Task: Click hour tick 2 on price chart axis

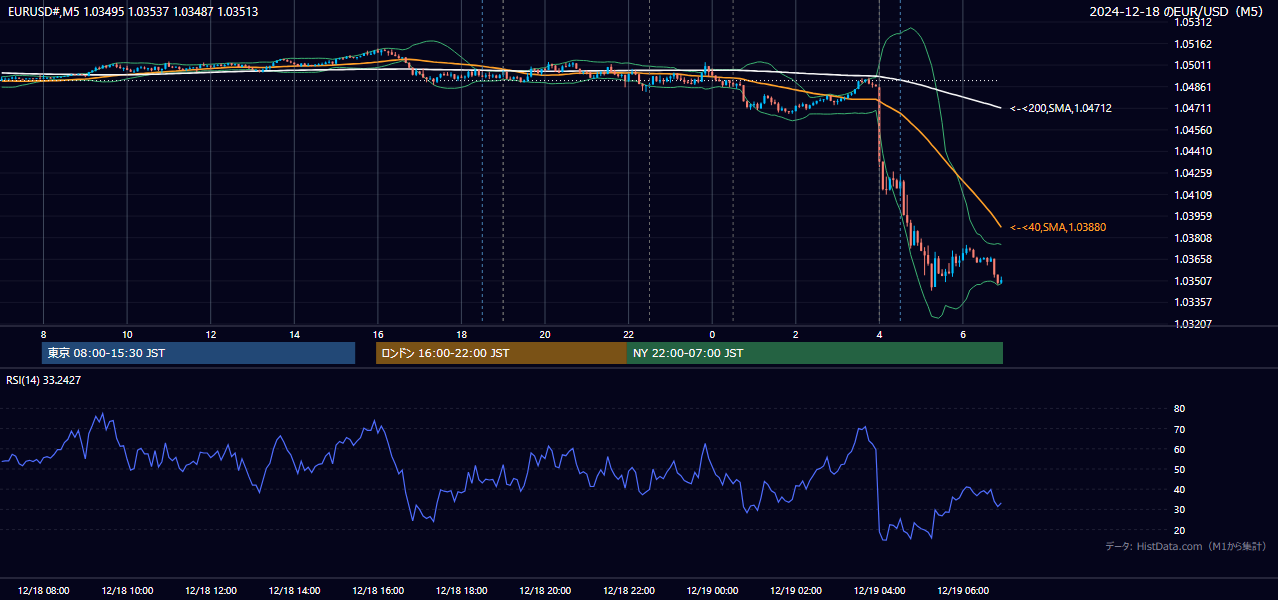Action: pyautogui.click(x=796, y=334)
